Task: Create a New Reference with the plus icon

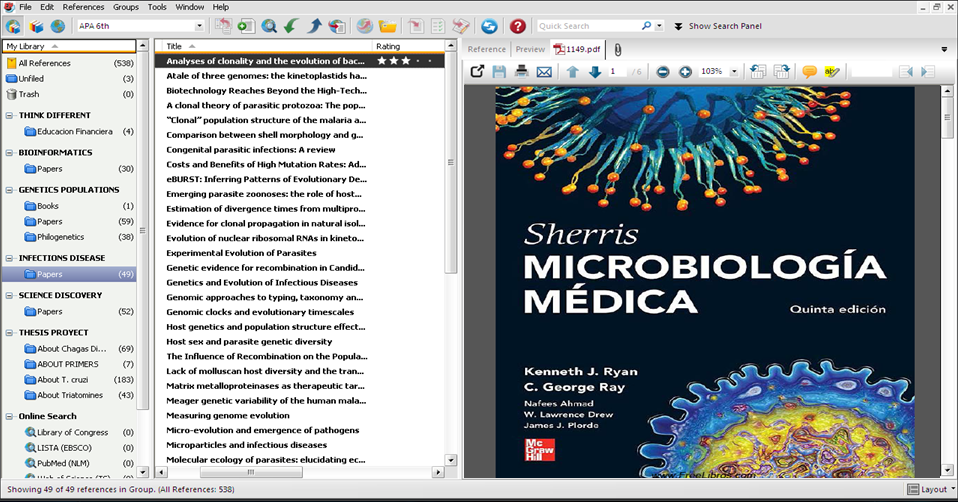Action: 246,26
